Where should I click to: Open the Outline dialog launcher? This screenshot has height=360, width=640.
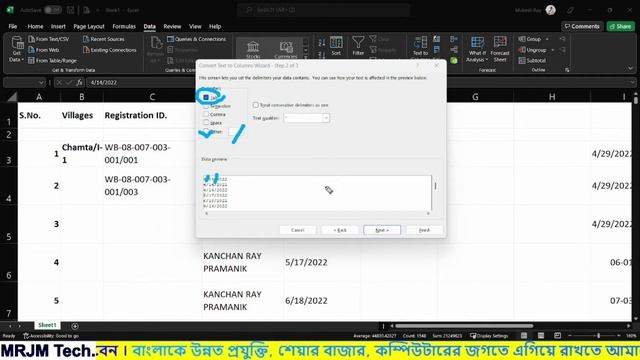[567, 70]
